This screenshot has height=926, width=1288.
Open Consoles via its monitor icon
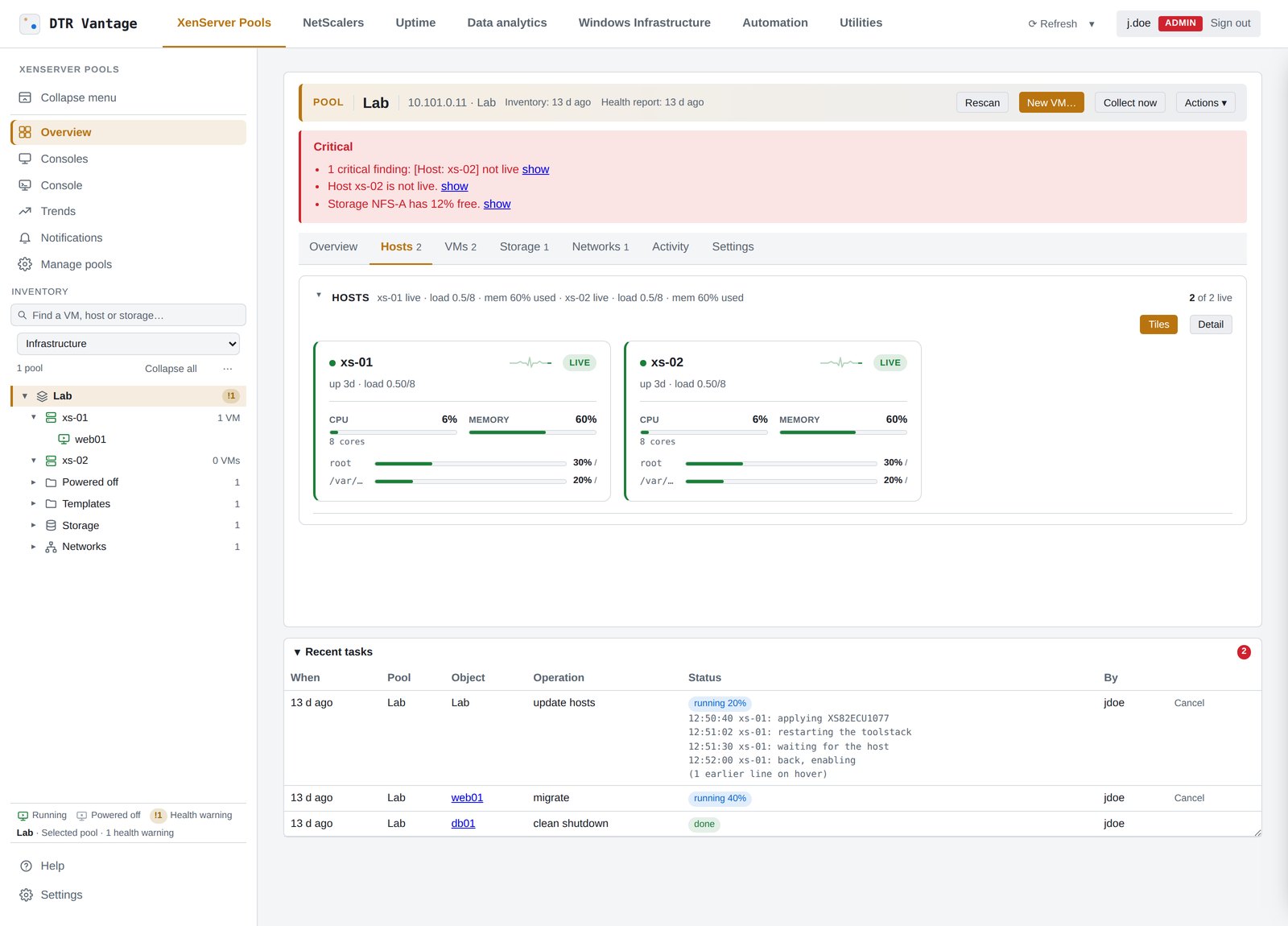click(x=25, y=159)
